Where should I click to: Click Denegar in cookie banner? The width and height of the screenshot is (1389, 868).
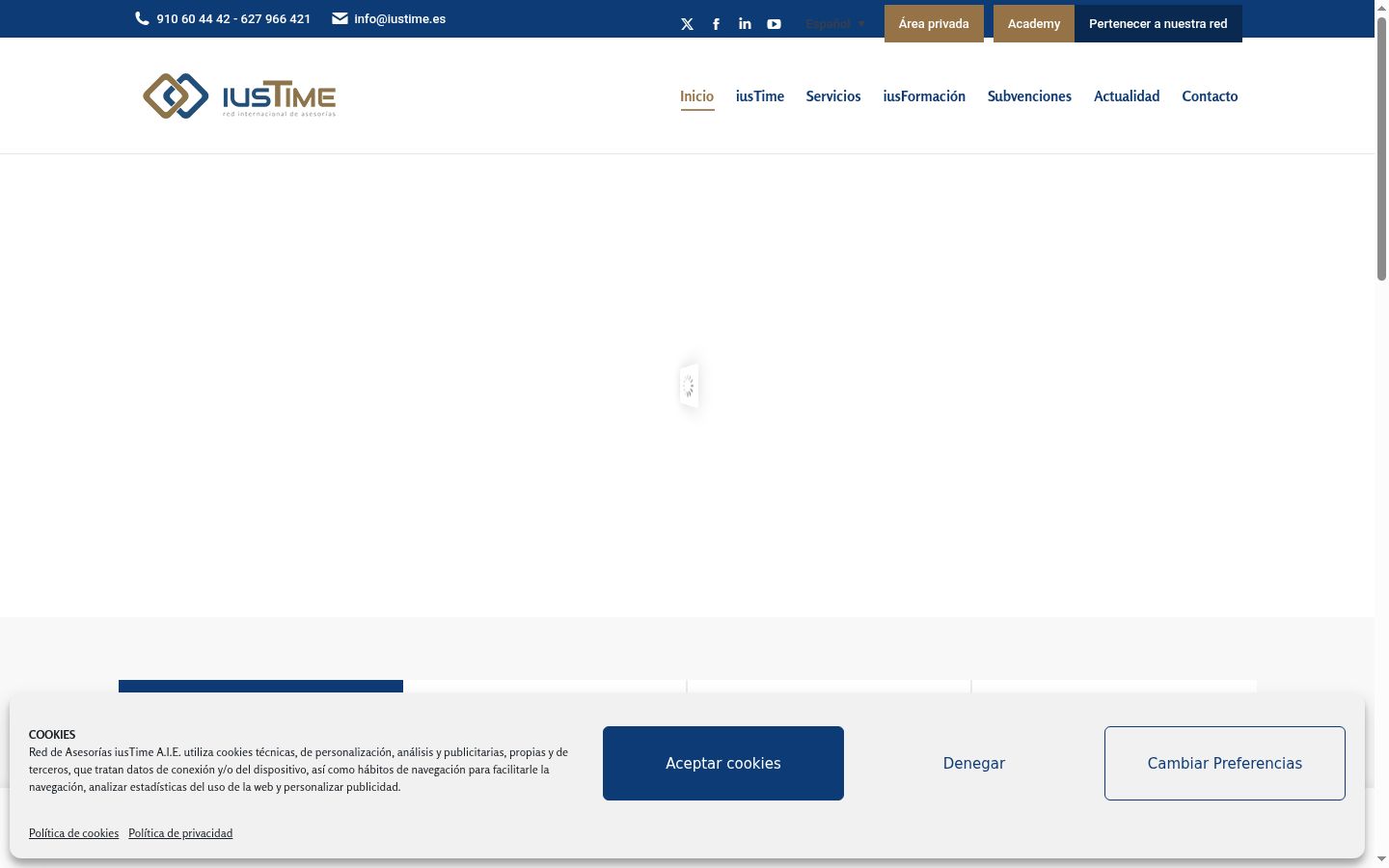pos(974,763)
